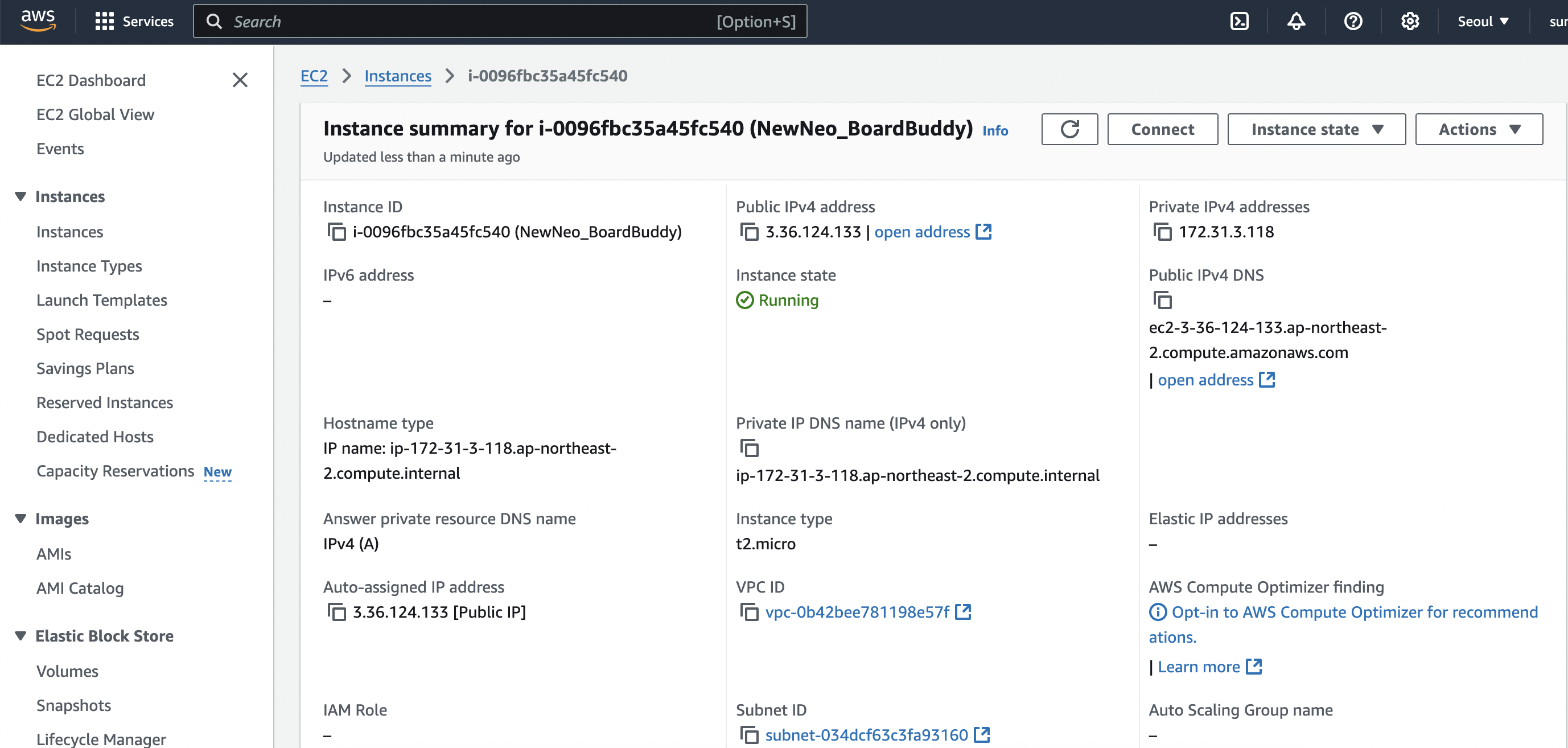1568x748 pixels.
Task: Copy the Private IPv4 address
Action: tap(1162, 232)
